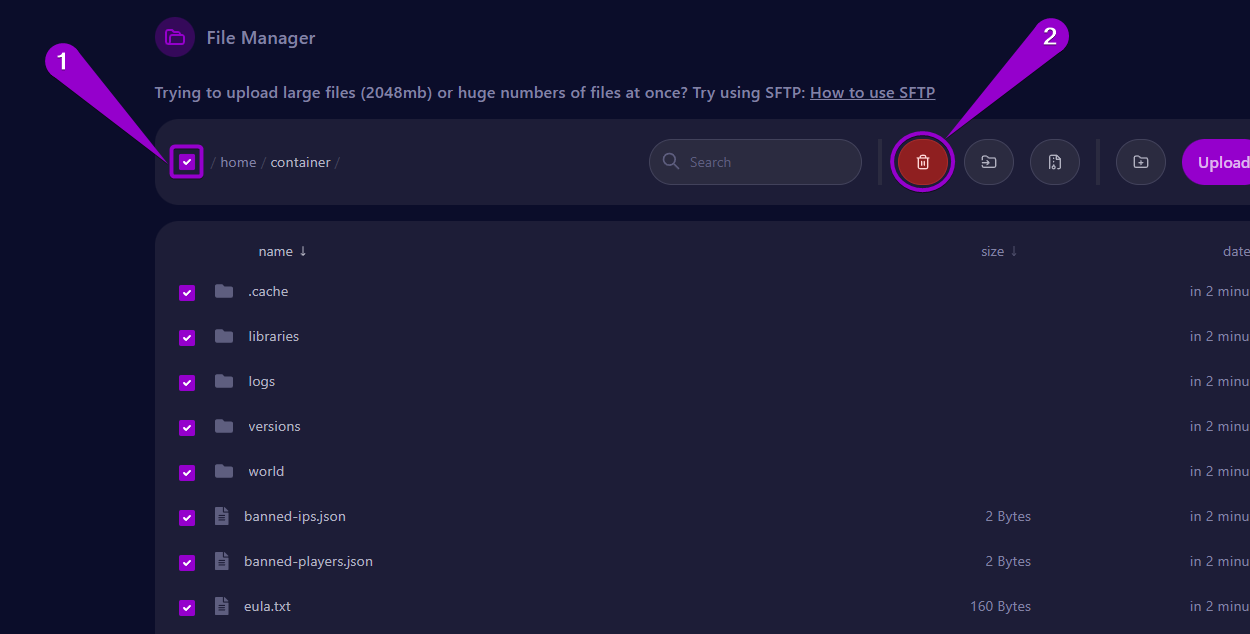Viewport: 1250px width, 634px height.
Task: Click the Create new file icon
Action: [1054, 161]
